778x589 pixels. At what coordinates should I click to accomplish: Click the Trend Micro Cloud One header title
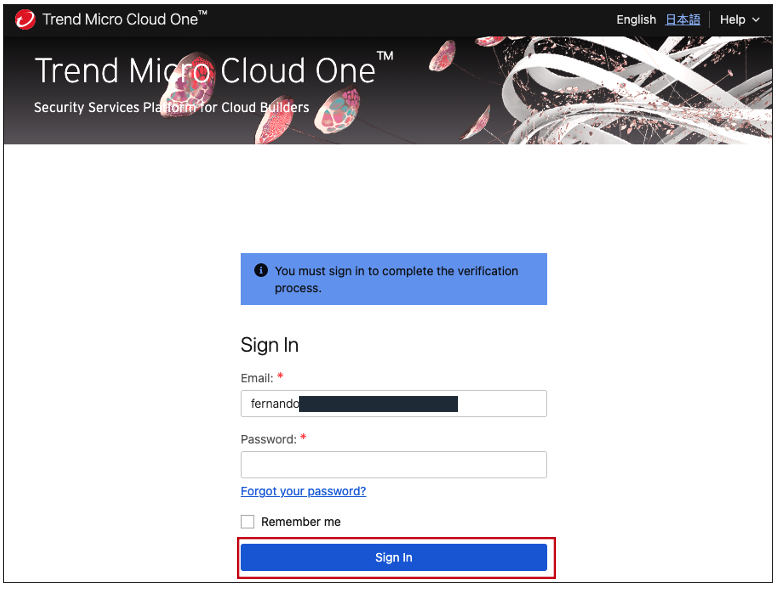click(x=125, y=19)
